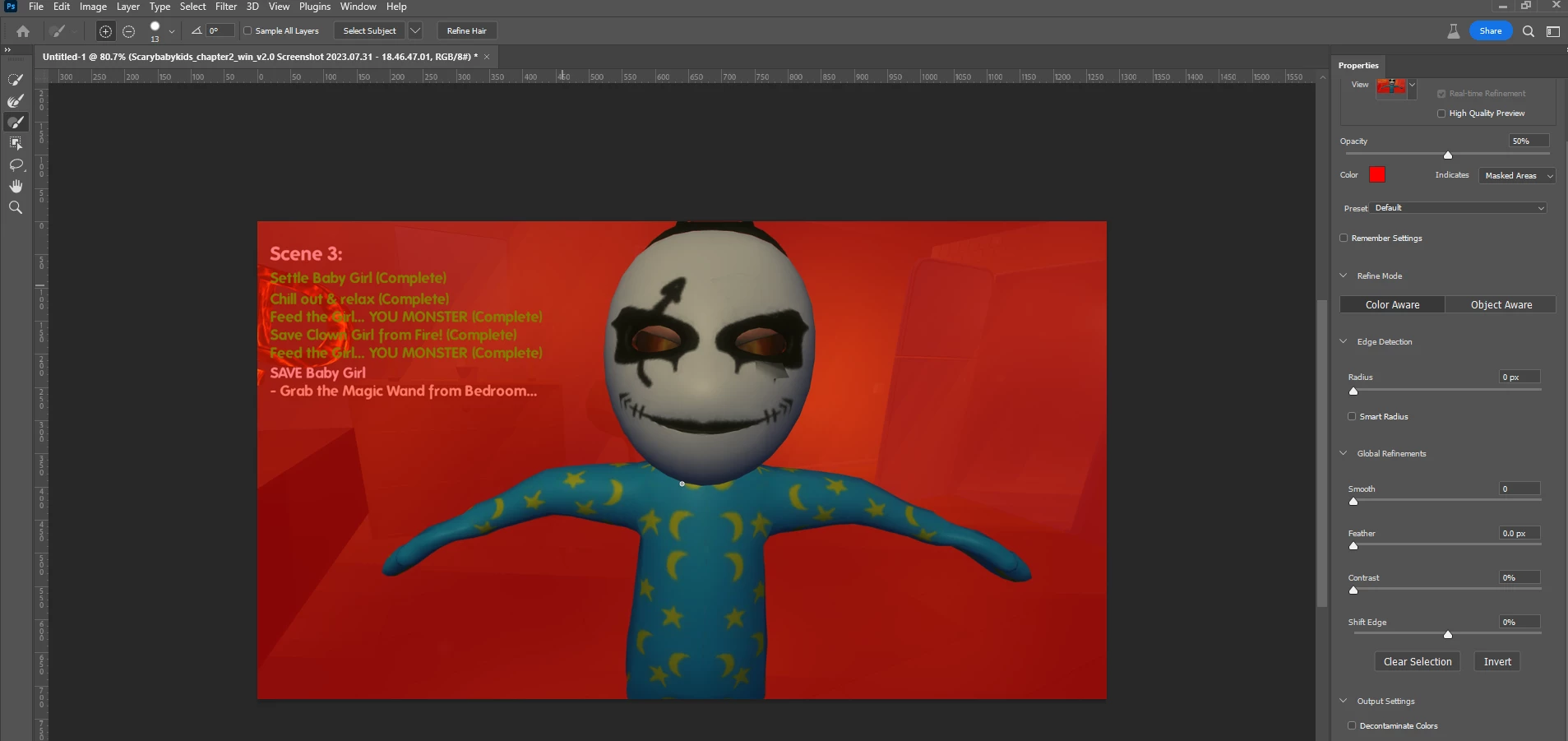
Task: Collapse the Edge Detection section
Action: pyautogui.click(x=1344, y=341)
